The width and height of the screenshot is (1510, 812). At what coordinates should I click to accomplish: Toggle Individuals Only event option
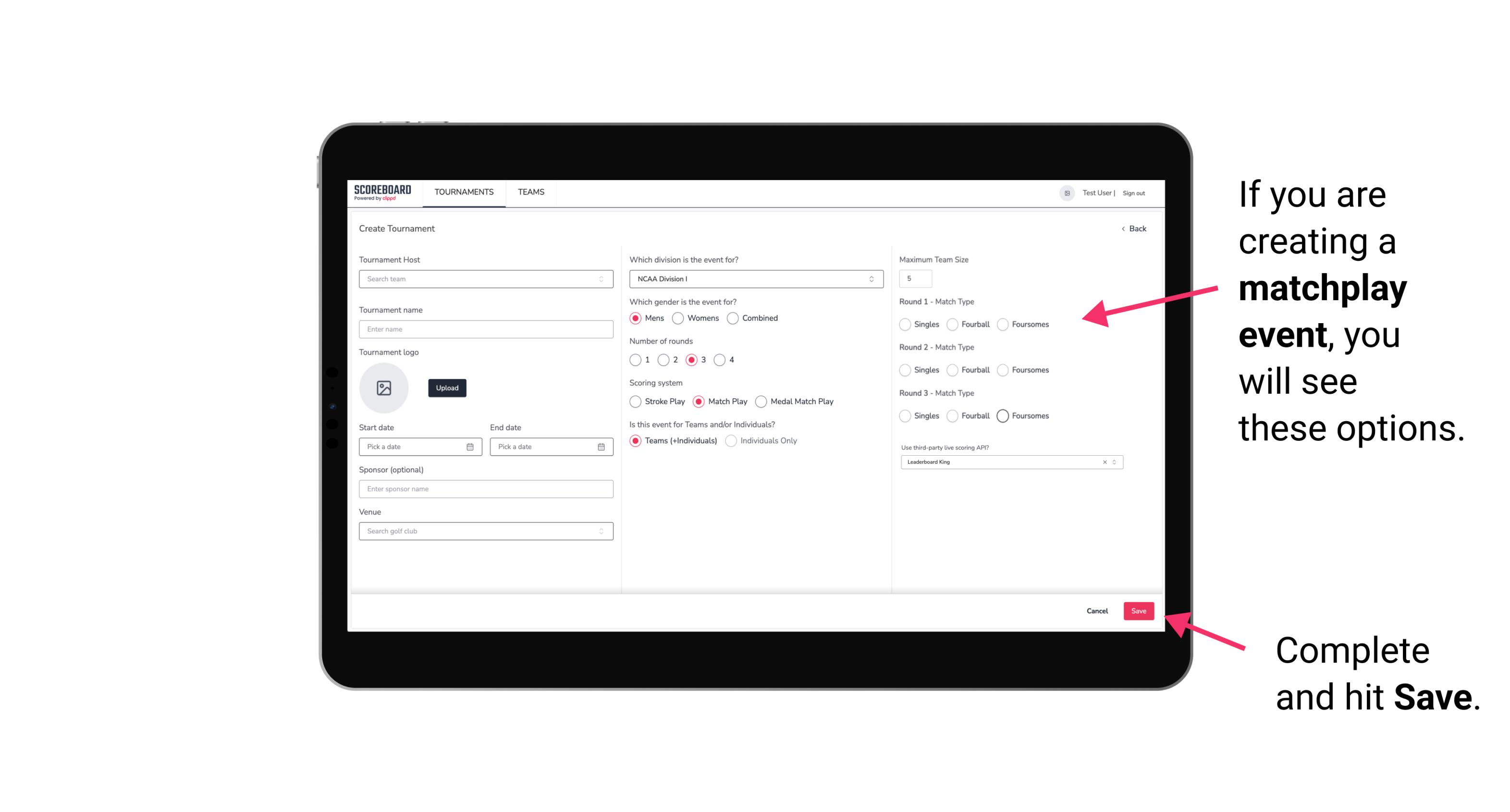click(x=734, y=441)
